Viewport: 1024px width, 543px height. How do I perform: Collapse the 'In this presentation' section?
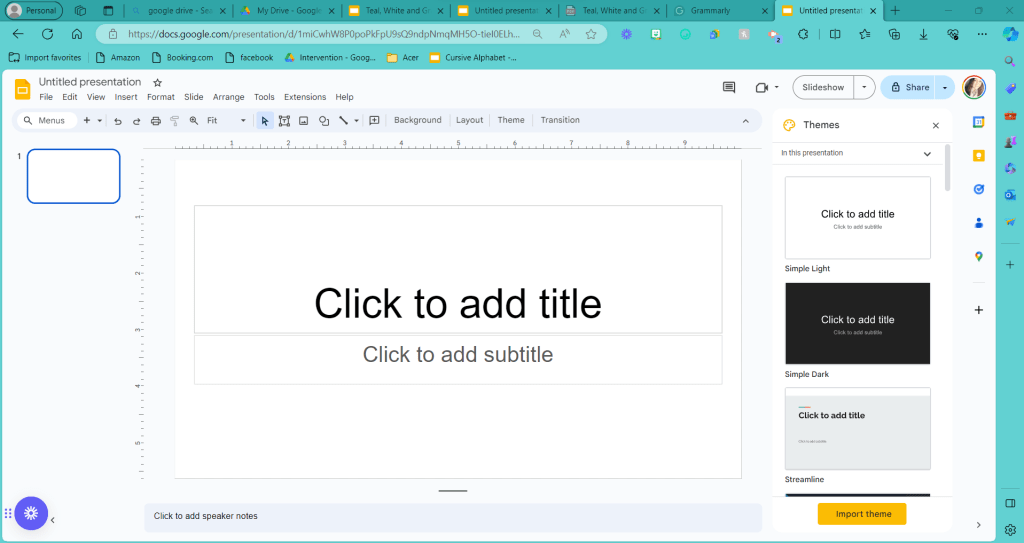(927, 154)
